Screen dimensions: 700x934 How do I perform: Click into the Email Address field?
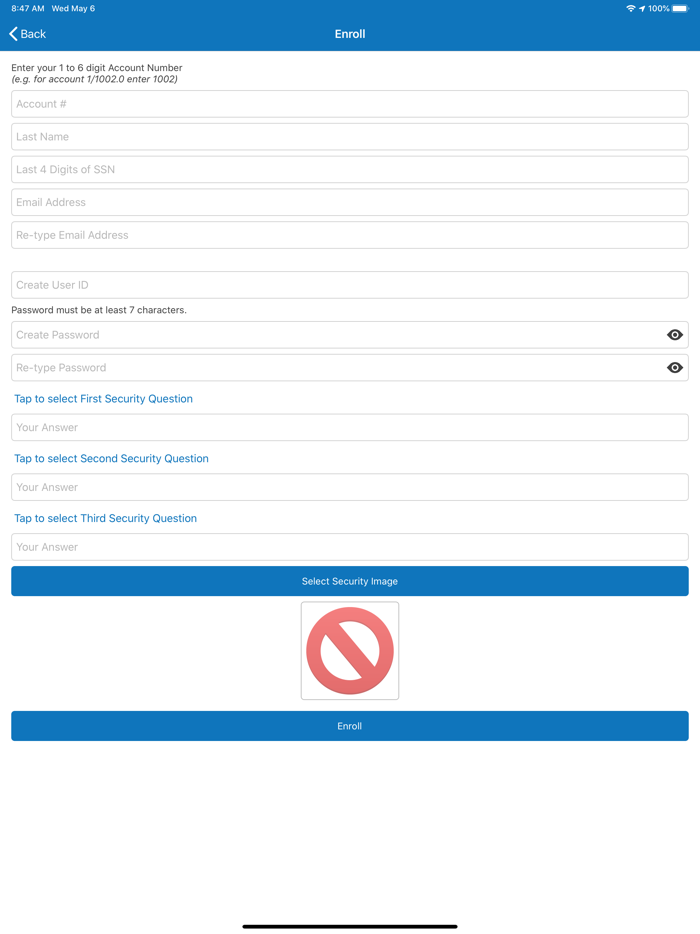(350, 203)
